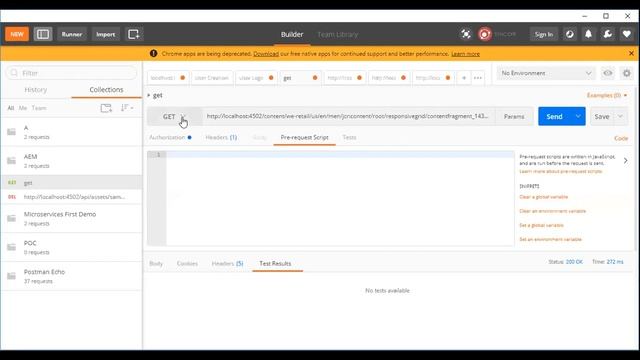
Task: Select the Me collections filter
Action: (23, 108)
